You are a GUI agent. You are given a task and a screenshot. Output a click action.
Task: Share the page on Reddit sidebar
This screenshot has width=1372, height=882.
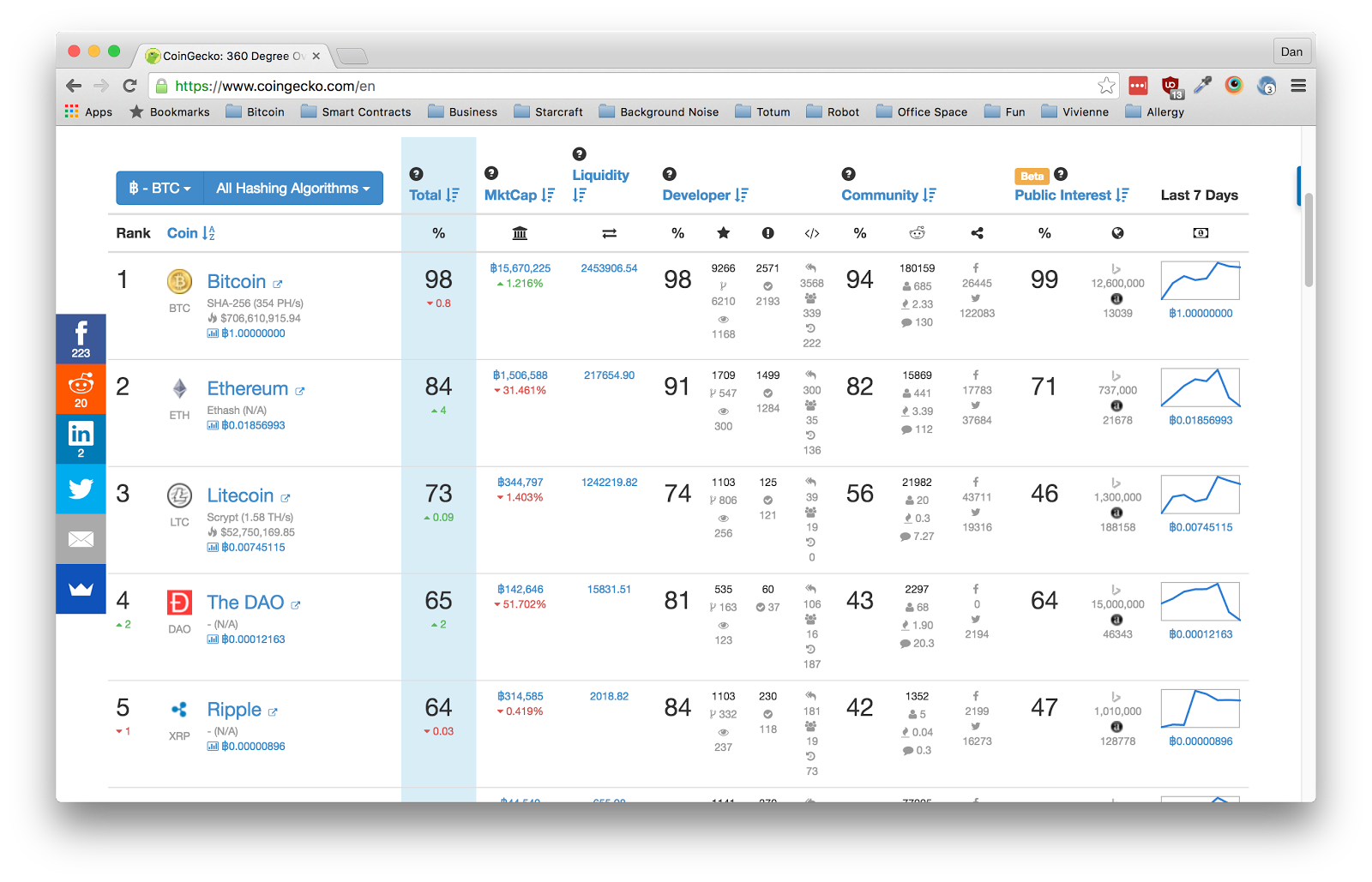(81, 389)
